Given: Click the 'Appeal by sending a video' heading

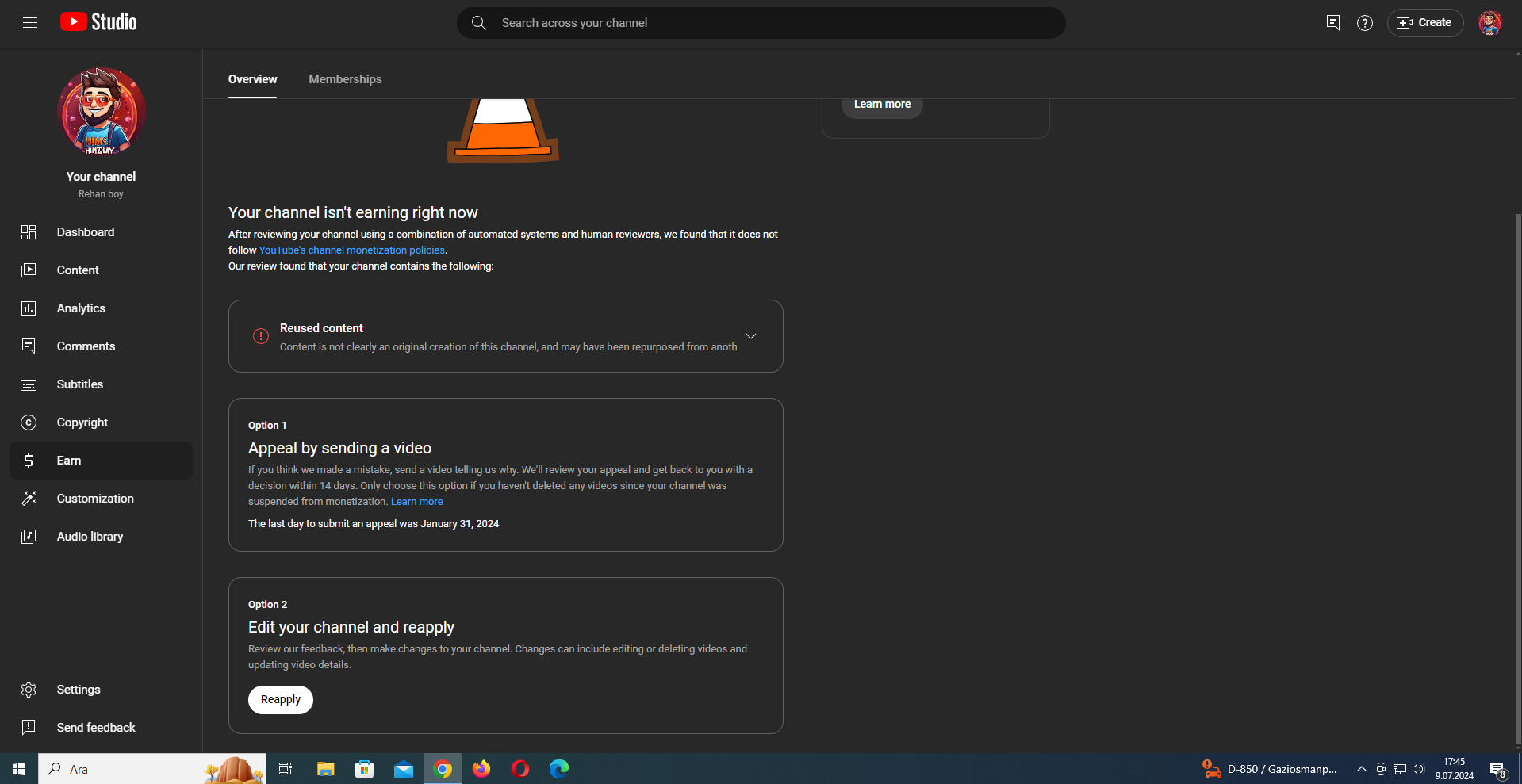Looking at the screenshot, I should pos(339,449).
